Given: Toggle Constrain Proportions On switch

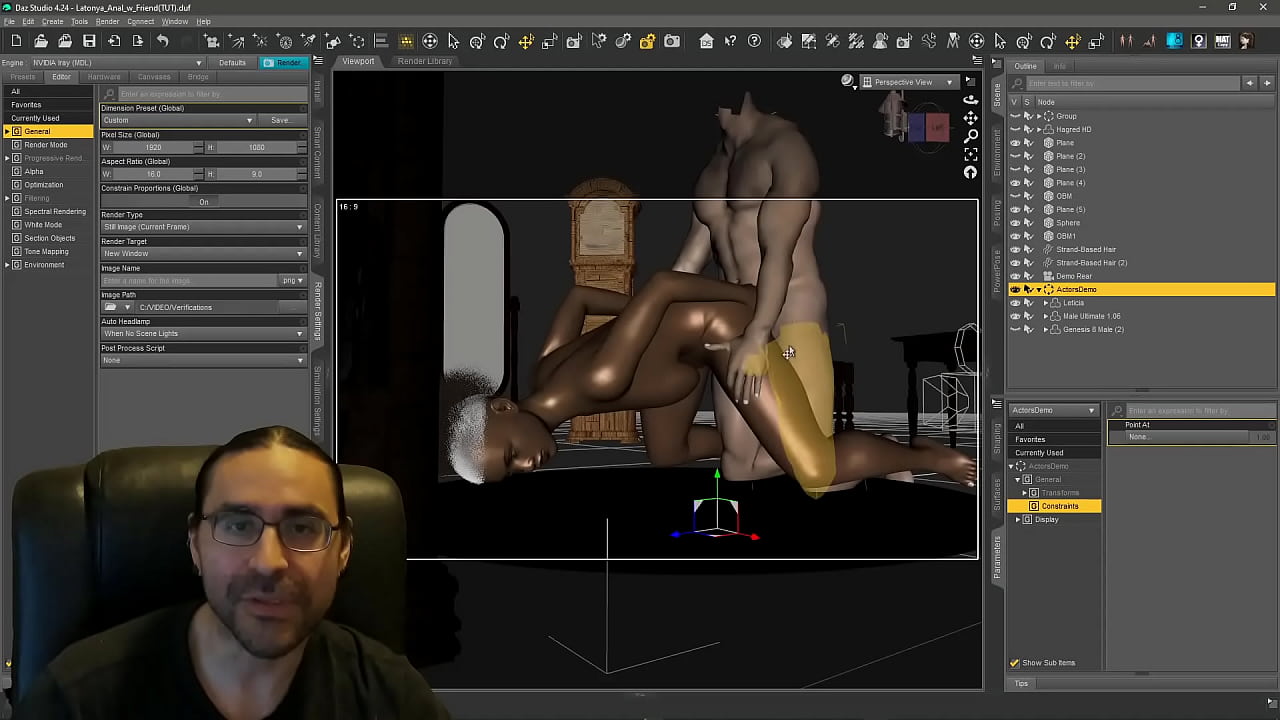Looking at the screenshot, I should click(203, 202).
